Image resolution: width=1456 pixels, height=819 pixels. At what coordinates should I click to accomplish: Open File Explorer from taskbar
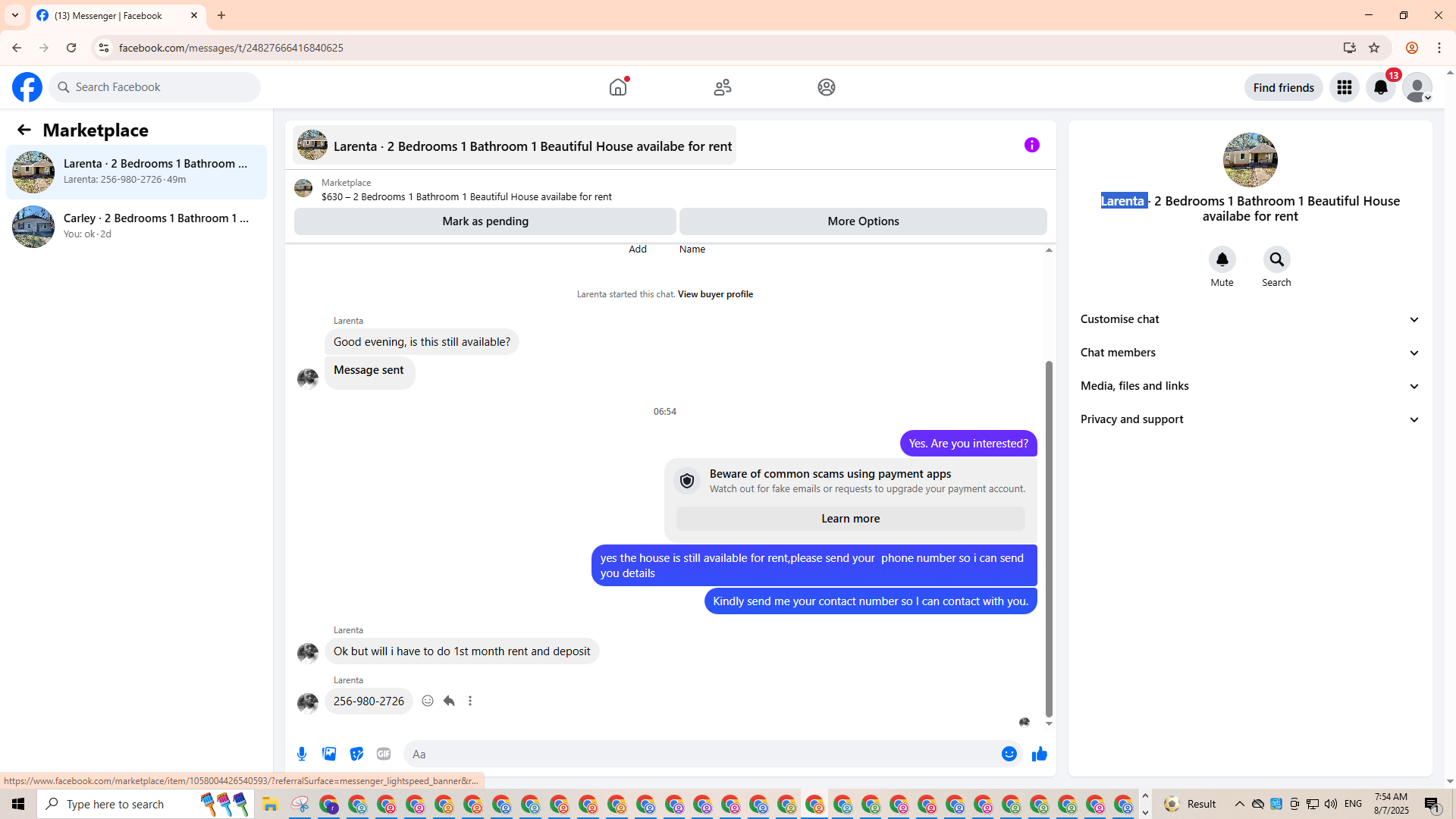coord(270,804)
